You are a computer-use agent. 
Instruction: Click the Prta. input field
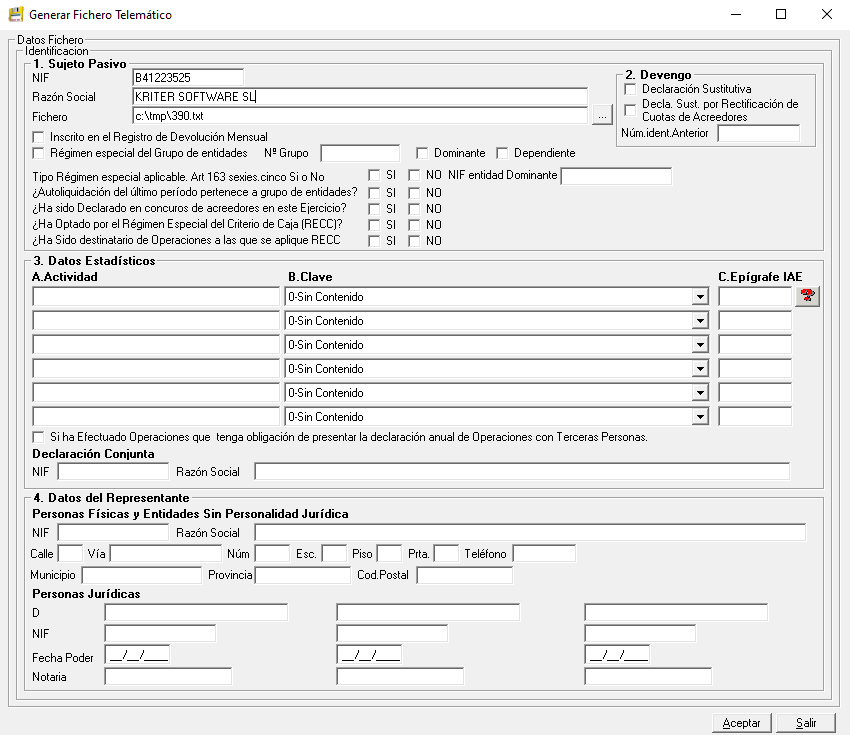click(x=447, y=553)
